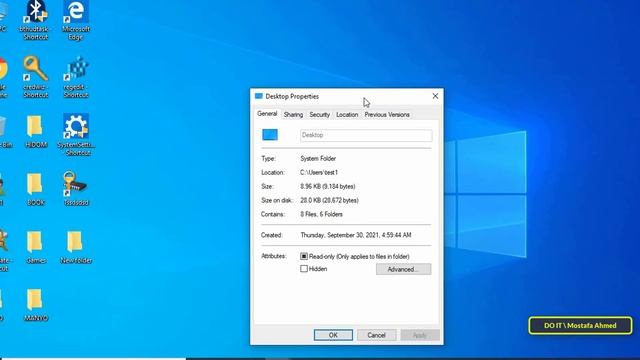
Task: Close the Desktop Properties dialog
Action: pyautogui.click(x=435, y=96)
